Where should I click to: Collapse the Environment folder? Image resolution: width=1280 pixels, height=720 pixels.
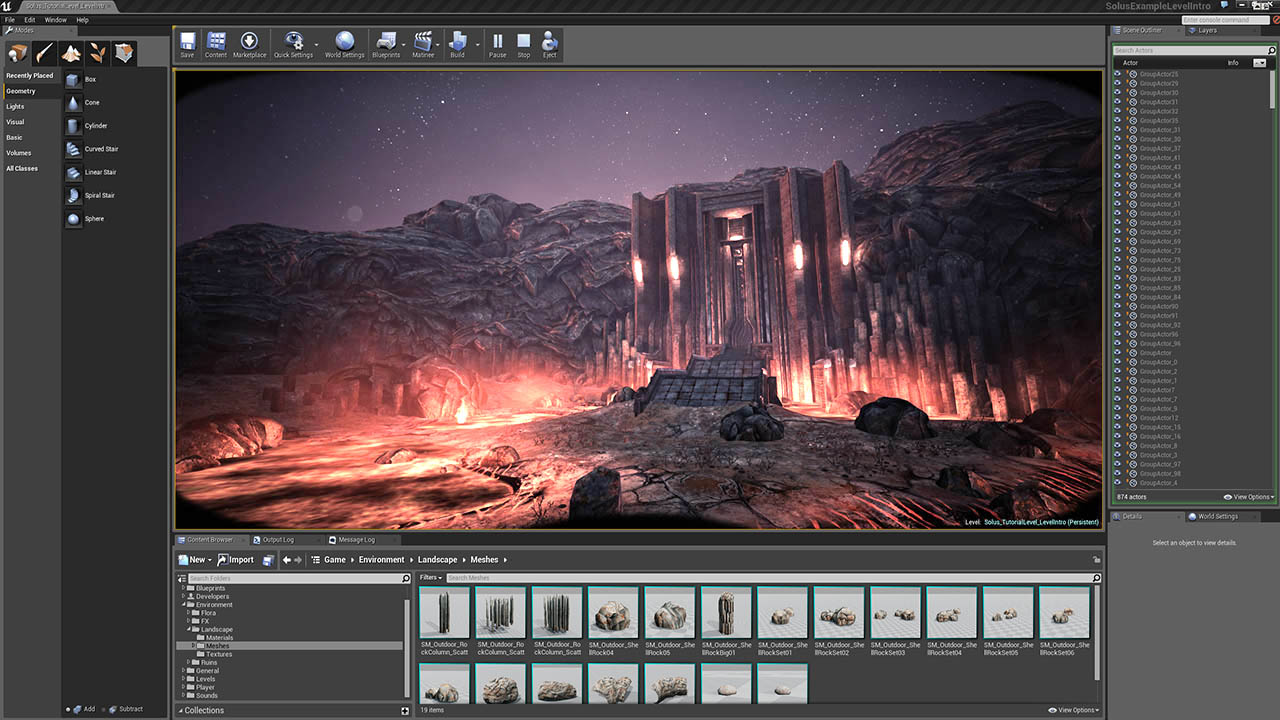(x=184, y=605)
